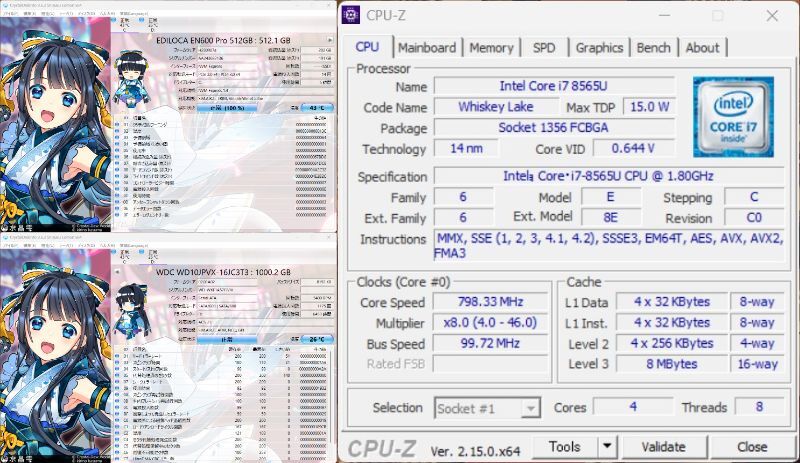Click the 15.0 W Max TDP value
Screen dimensions: 800x463
(649, 107)
